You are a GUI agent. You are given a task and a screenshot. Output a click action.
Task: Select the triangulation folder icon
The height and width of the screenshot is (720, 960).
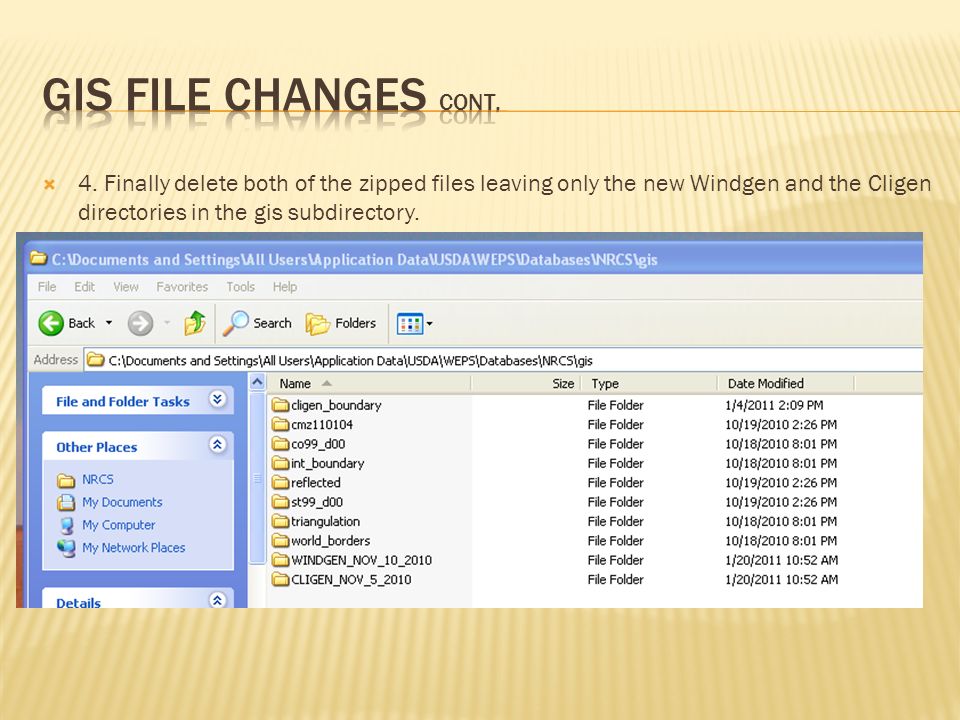coord(280,521)
